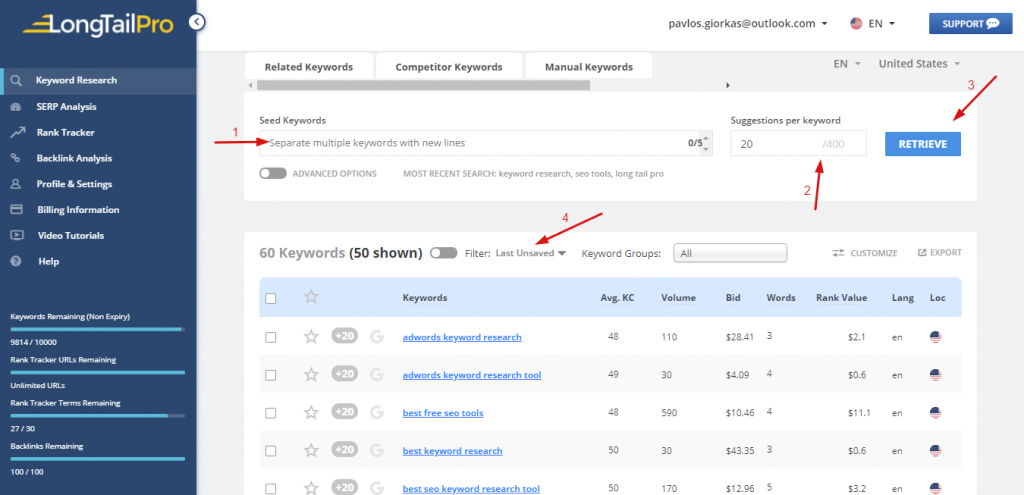This screenshot has height=495, width=1024.
Task: Click the Backlinks Remaining progress bar
Action: click(x=97, y=458)
